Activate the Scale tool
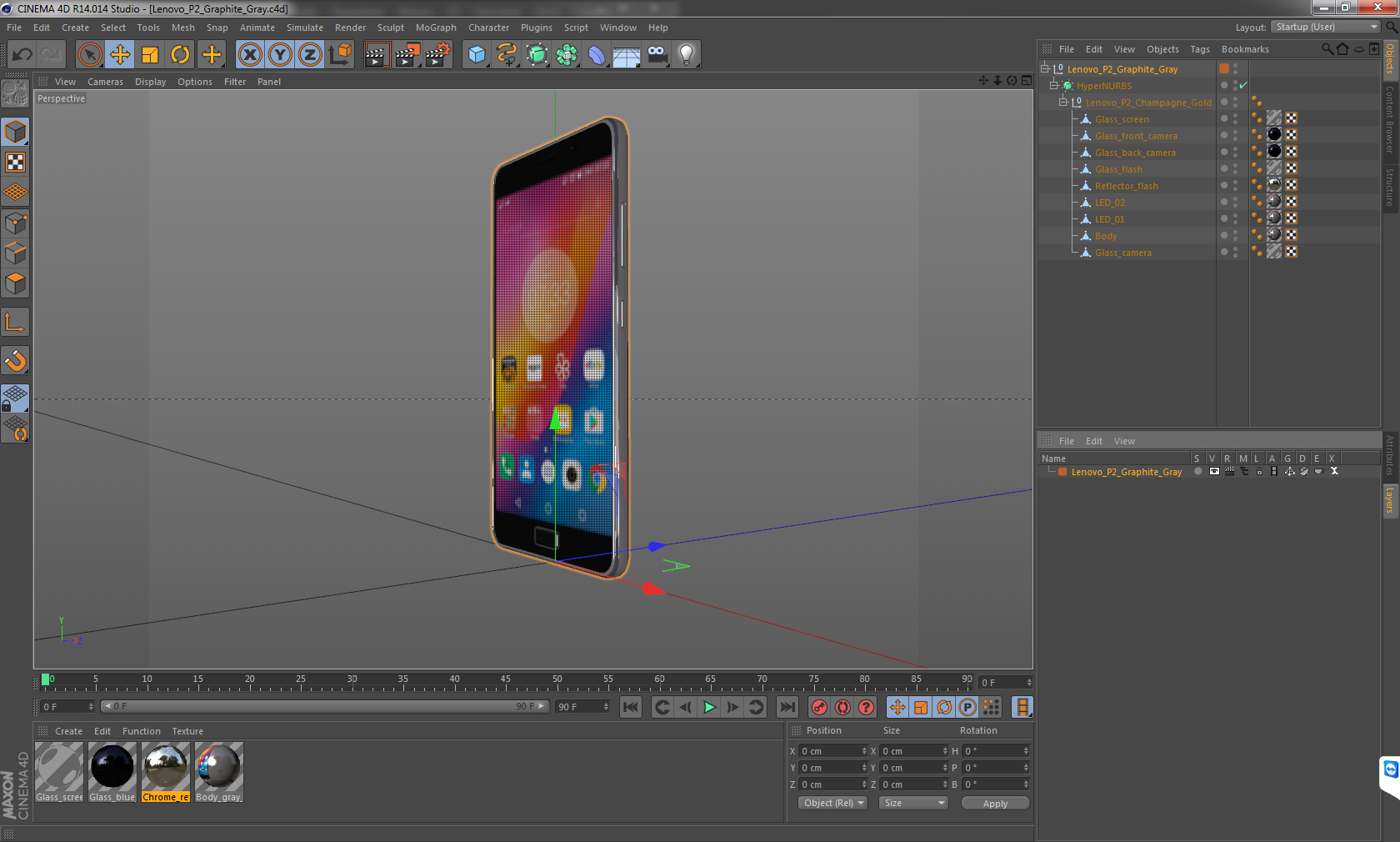 [x=150, y=55]
